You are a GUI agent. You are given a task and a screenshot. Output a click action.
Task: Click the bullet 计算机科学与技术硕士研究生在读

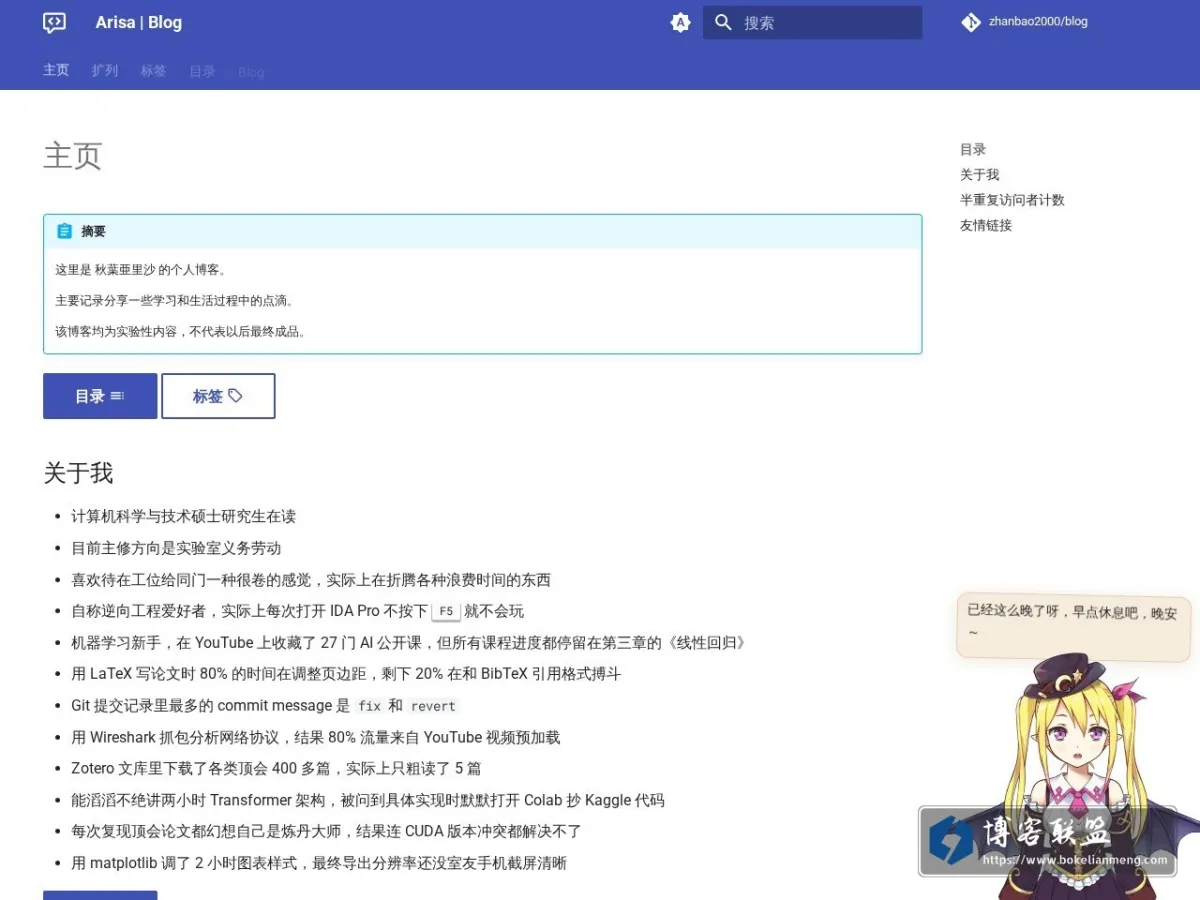coord(183,517)
